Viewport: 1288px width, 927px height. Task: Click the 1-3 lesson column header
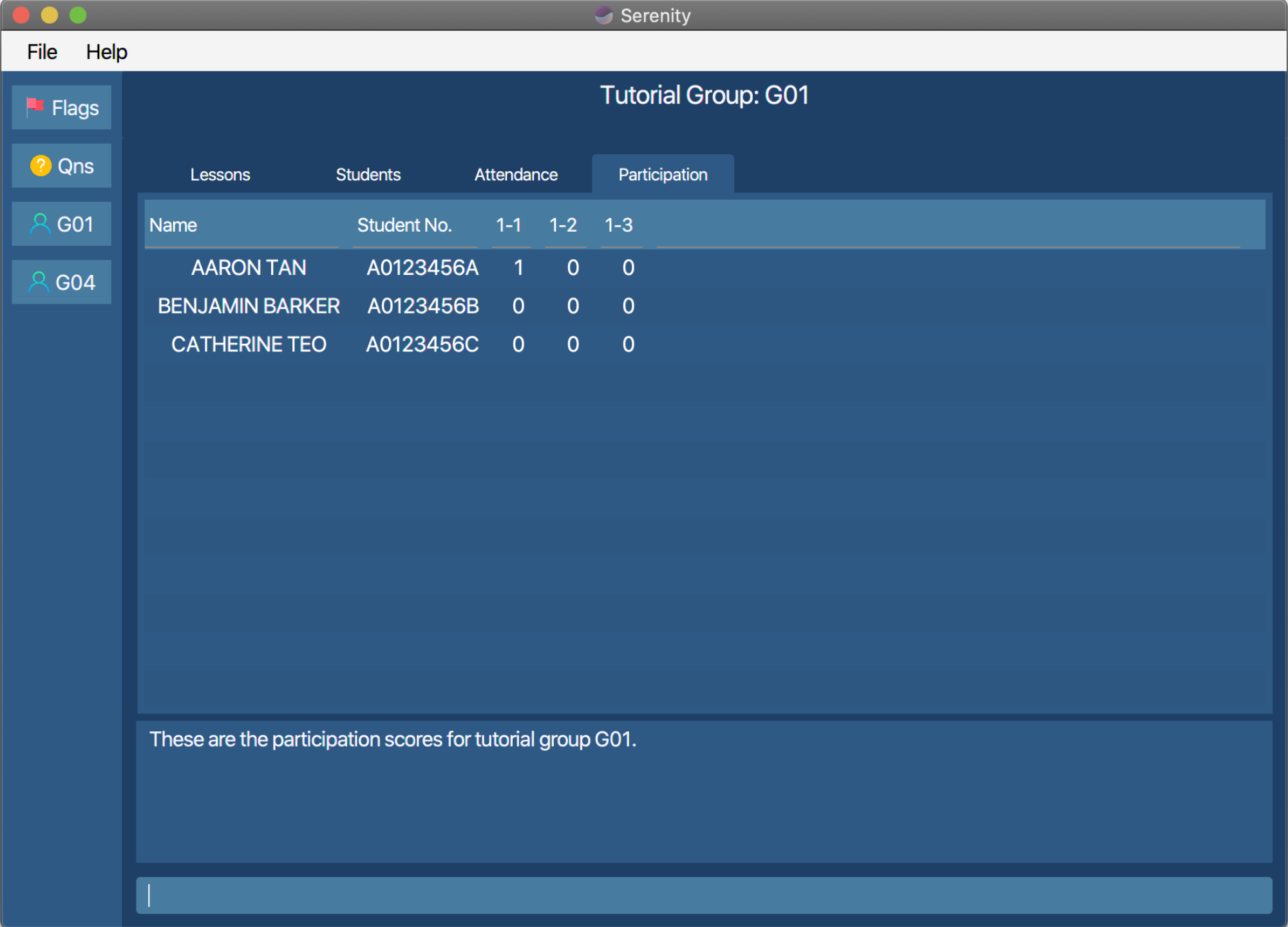621,225
